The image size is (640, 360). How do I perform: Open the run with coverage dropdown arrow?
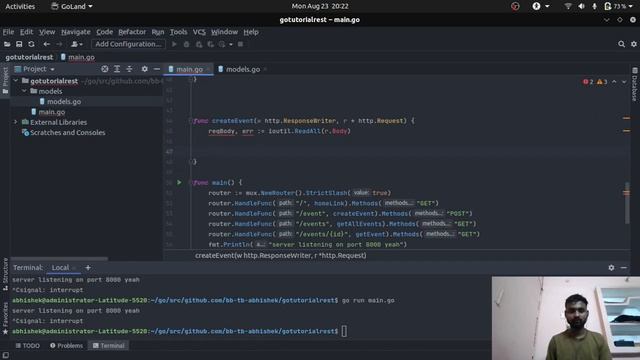231,44
